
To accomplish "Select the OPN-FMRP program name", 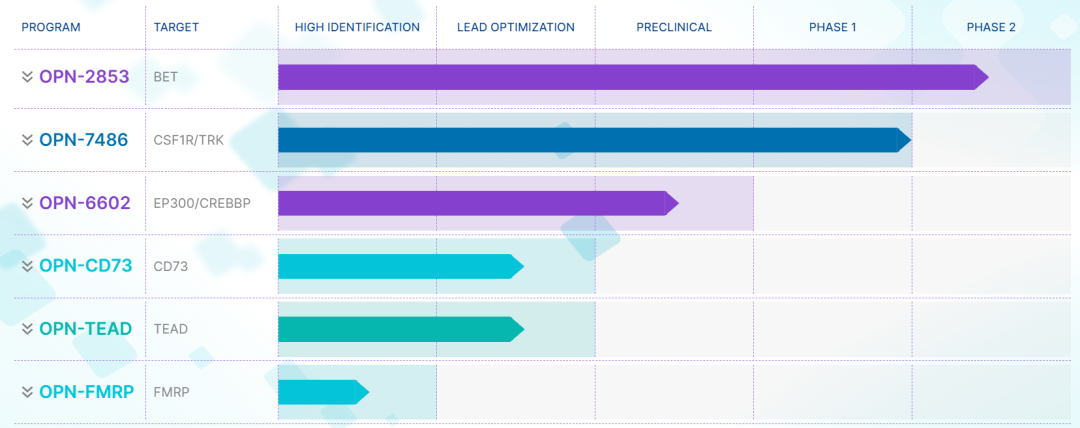I will pos(87,392).
